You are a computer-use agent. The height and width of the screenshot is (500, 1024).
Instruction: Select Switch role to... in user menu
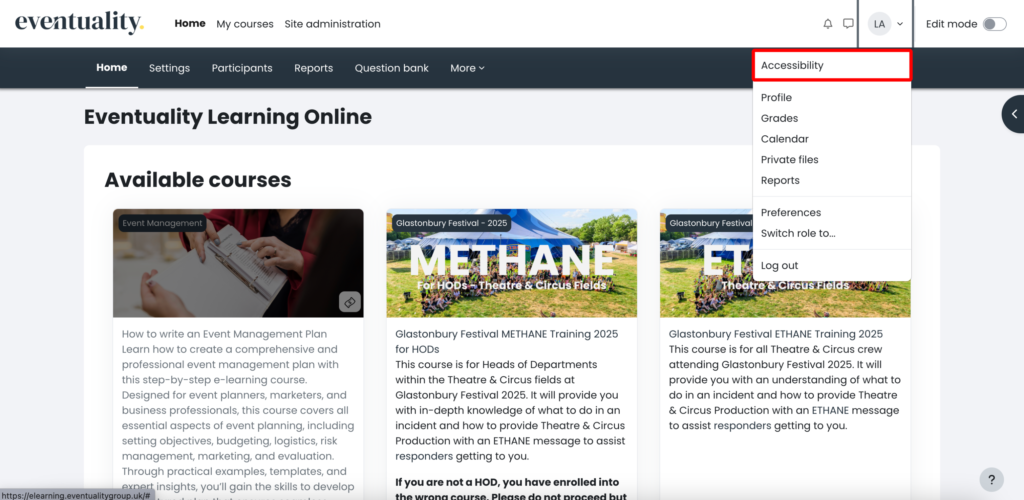pos(798,233)
